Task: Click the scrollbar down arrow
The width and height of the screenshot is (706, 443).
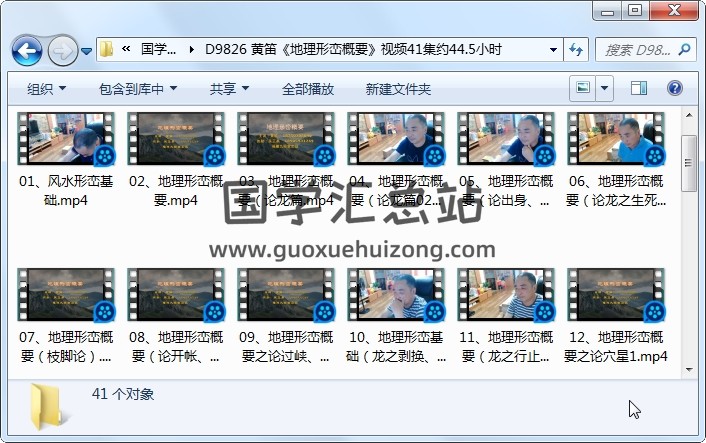Action: tap(689, 370)
